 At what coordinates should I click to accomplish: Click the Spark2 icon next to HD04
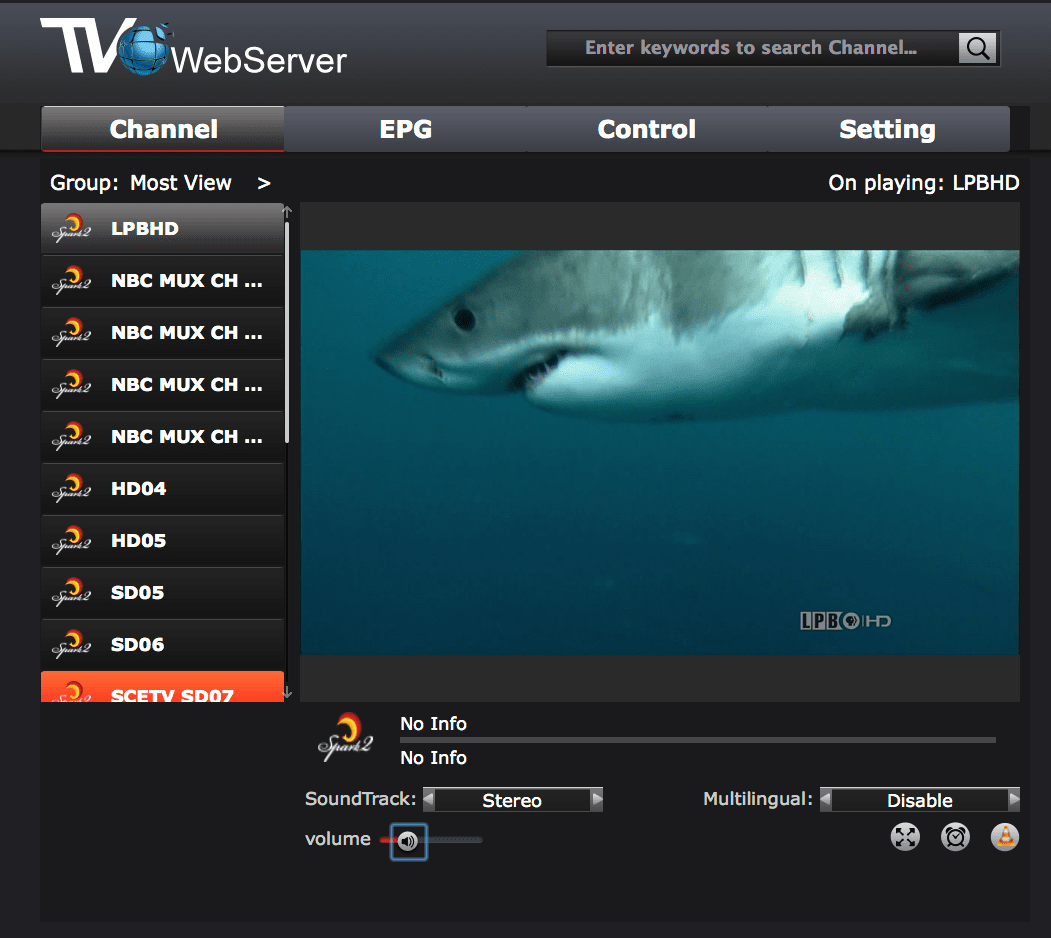coord(72,489)
